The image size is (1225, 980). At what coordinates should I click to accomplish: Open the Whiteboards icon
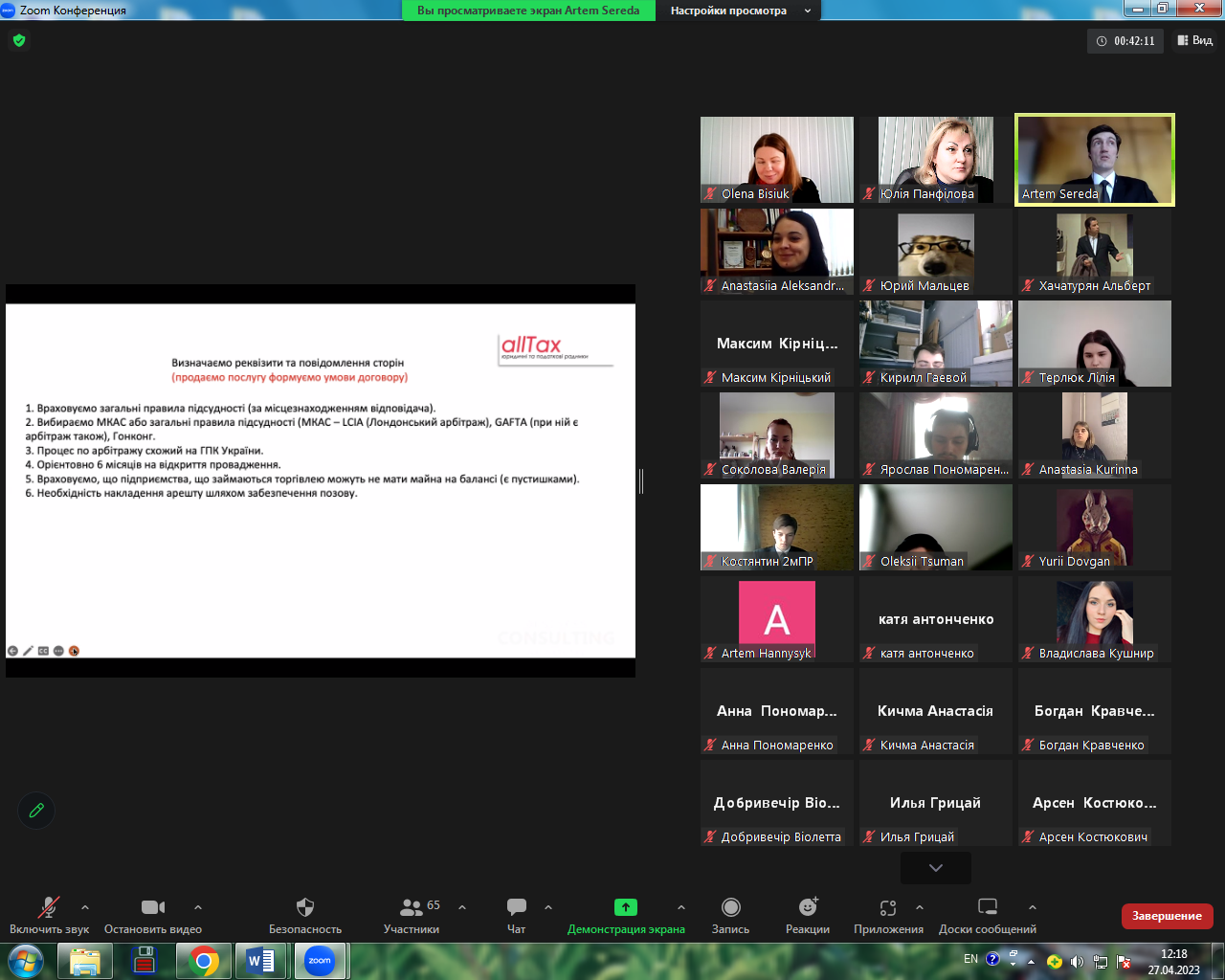point(988,907)
